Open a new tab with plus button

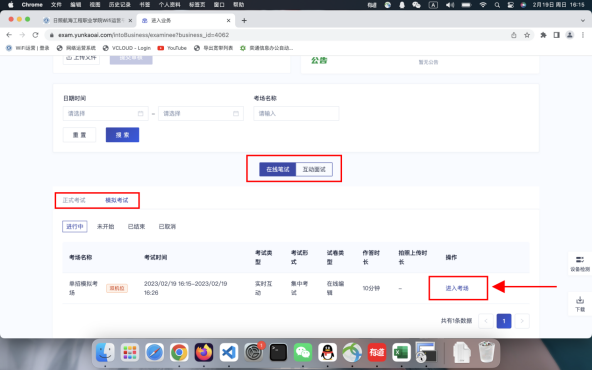(x=244, y=20)
